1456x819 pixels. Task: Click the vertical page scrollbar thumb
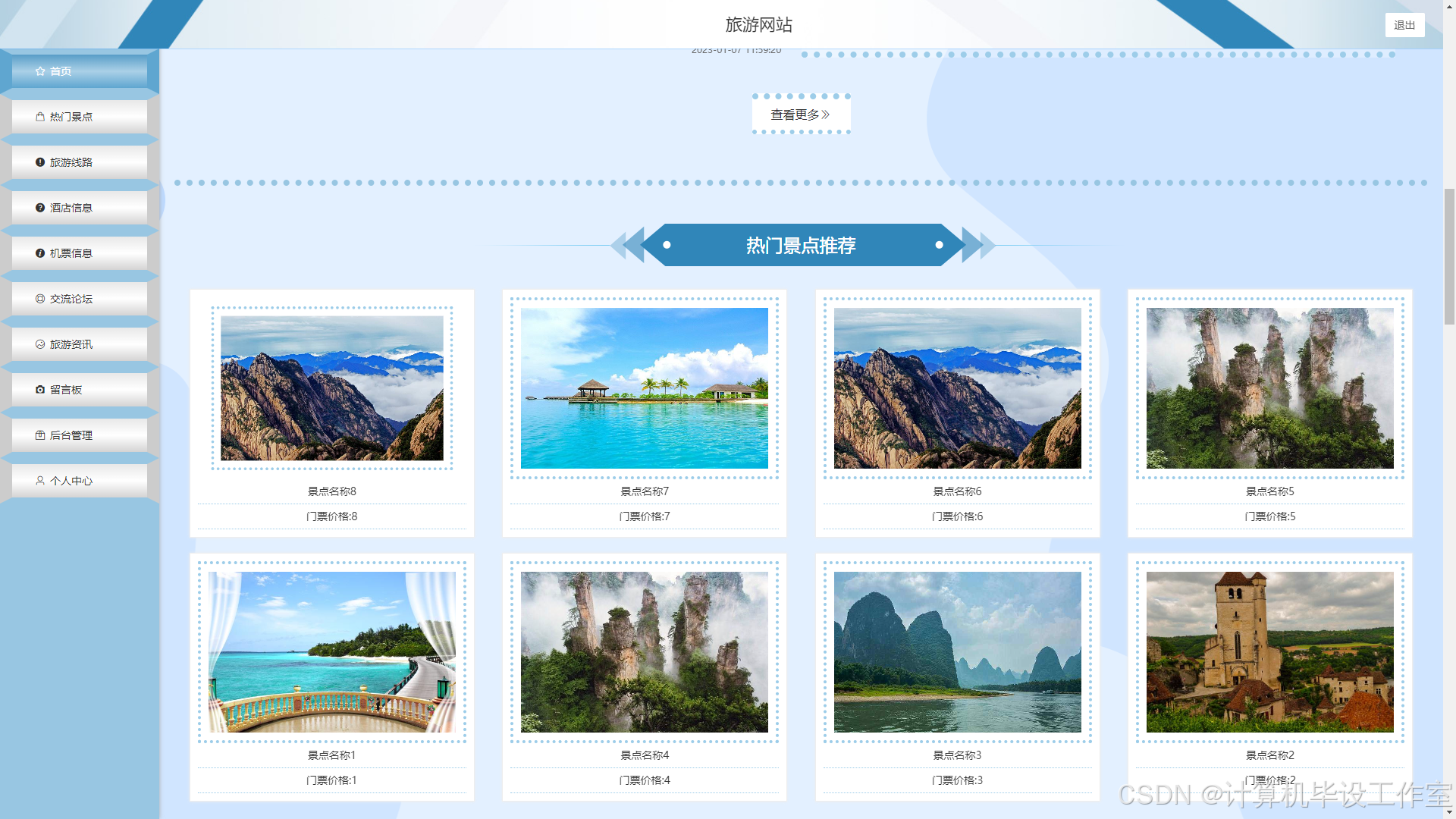click(x=1449, y=258)
